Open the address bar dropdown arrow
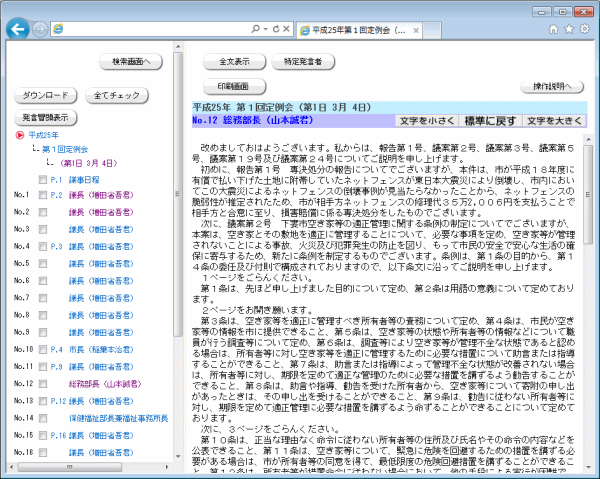Image resolution: width=600 pixels, height=479 pixels. tap(265, 29)
